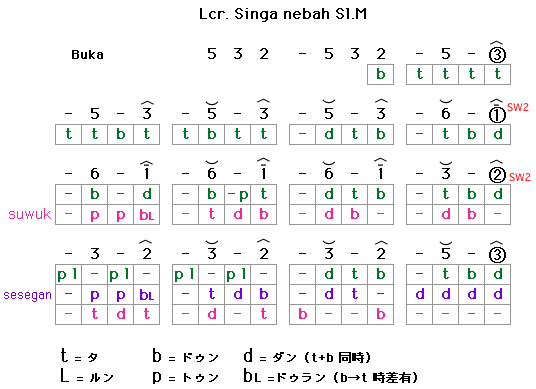Click purple bL cell in sesegan row
The width and height of the screenshot is (536, 389).
coord(147,295)
